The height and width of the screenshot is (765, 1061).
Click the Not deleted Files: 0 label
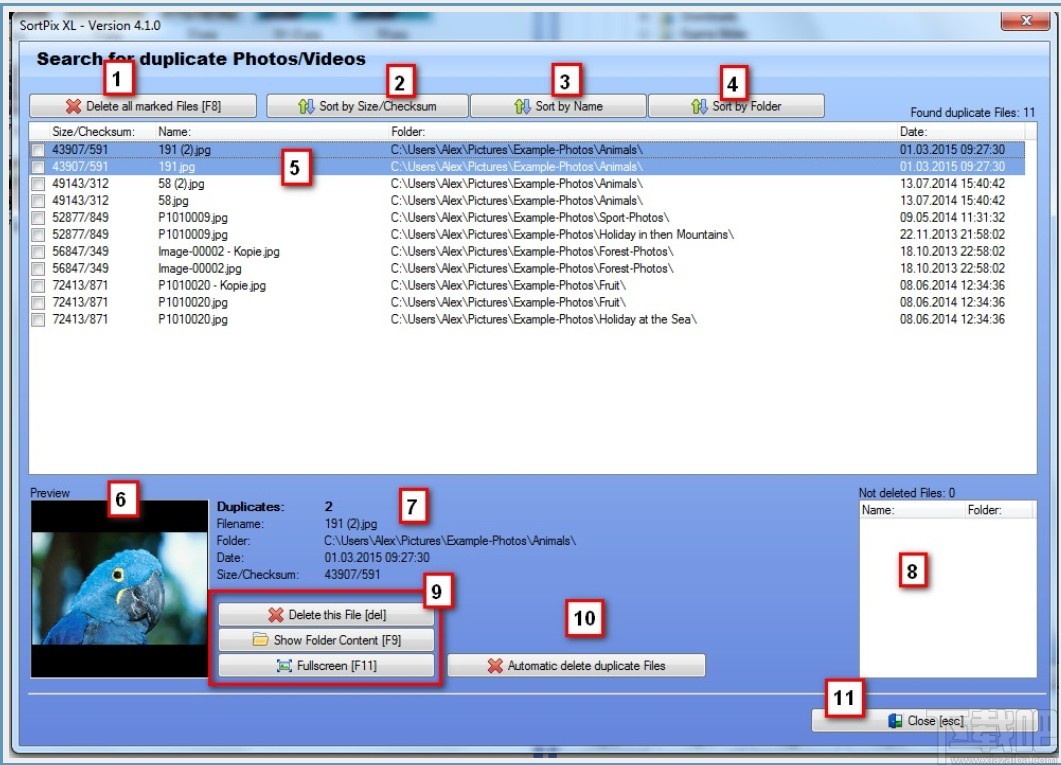[x=907, y=493]
